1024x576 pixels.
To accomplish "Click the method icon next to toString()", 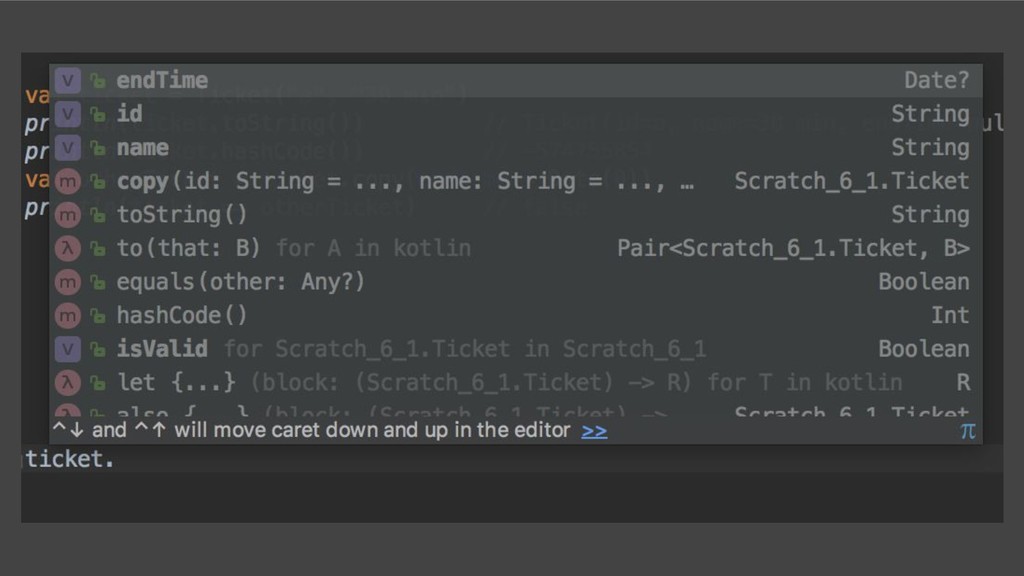I will tap(67, 215).
